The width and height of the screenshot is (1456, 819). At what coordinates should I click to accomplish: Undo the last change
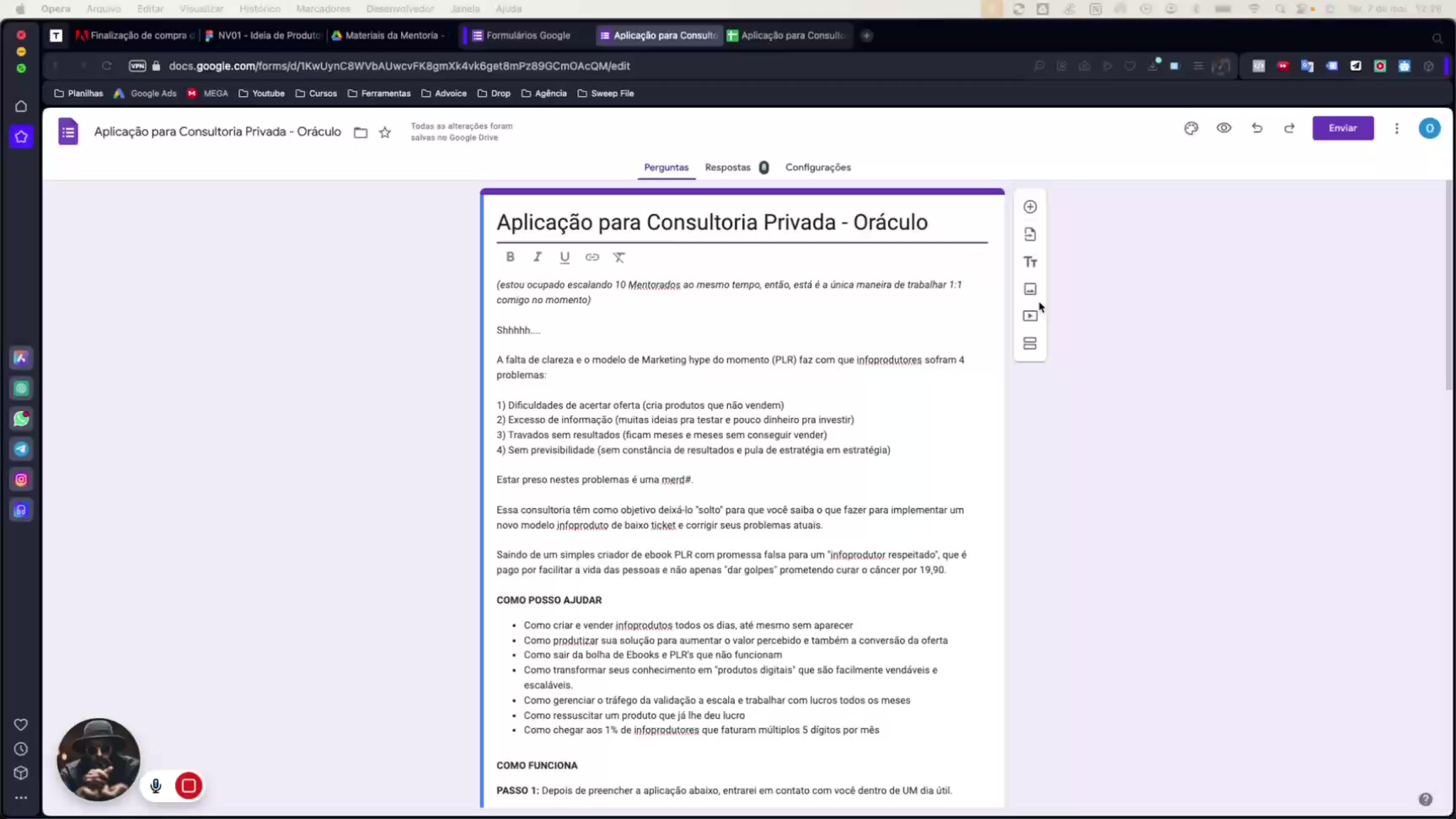coord(1256,128)
